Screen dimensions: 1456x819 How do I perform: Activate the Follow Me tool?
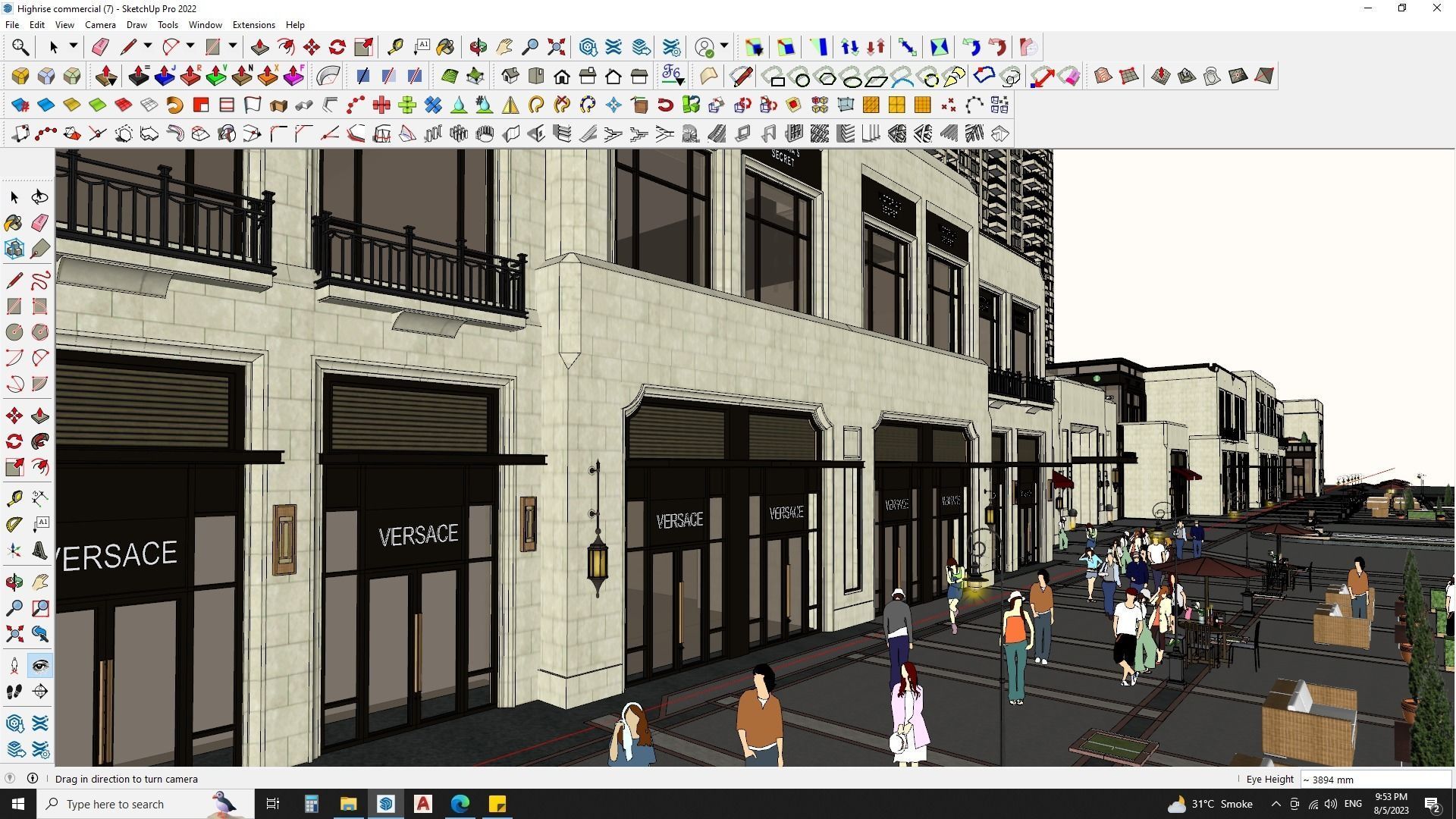(x=40, y=441)
